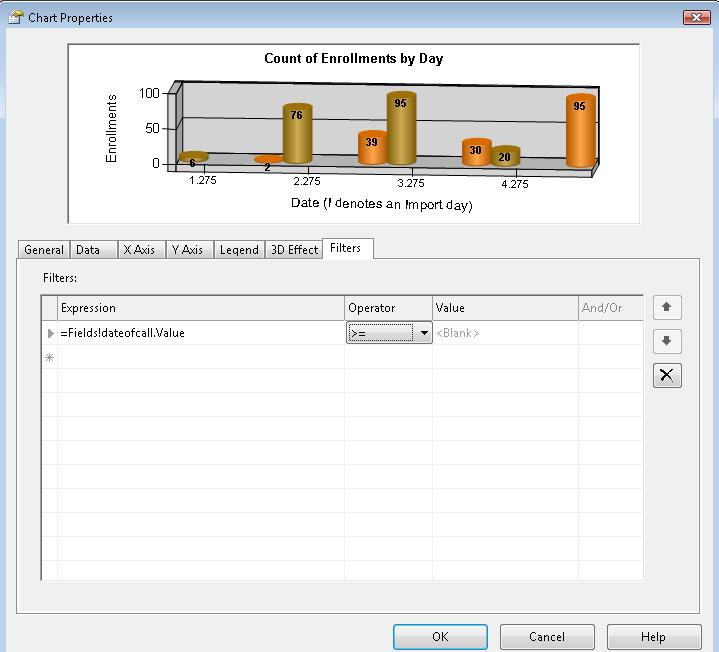
Task: Click the move filter down arrow button
Action: tap(666, 342)
